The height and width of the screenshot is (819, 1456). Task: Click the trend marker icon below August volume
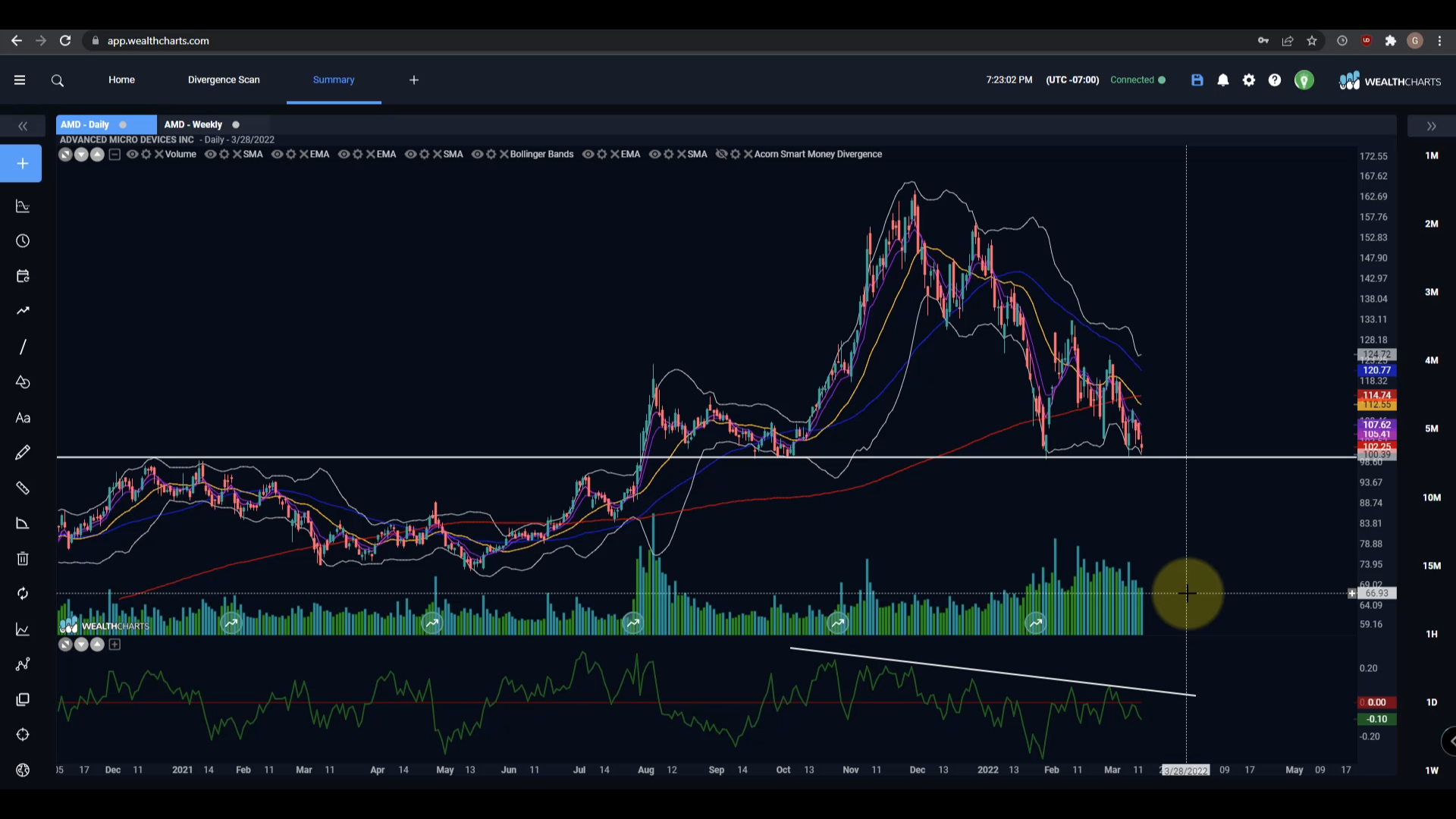click(x=633, y=623)
